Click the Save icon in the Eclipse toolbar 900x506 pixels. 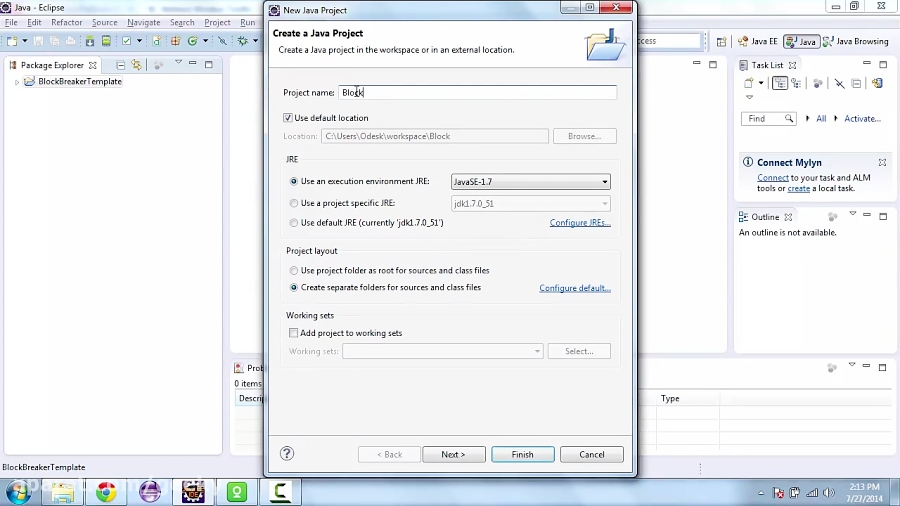tap(38, 41)
